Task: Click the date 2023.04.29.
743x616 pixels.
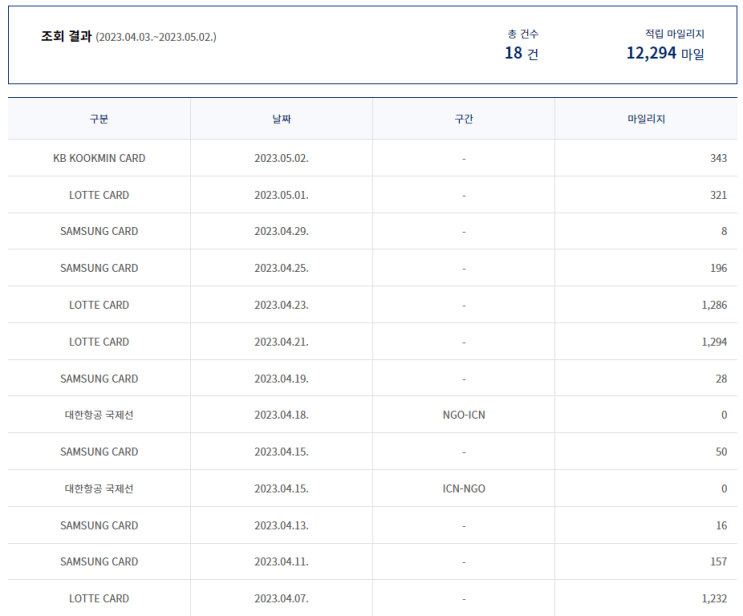Action: coord(281,231)
